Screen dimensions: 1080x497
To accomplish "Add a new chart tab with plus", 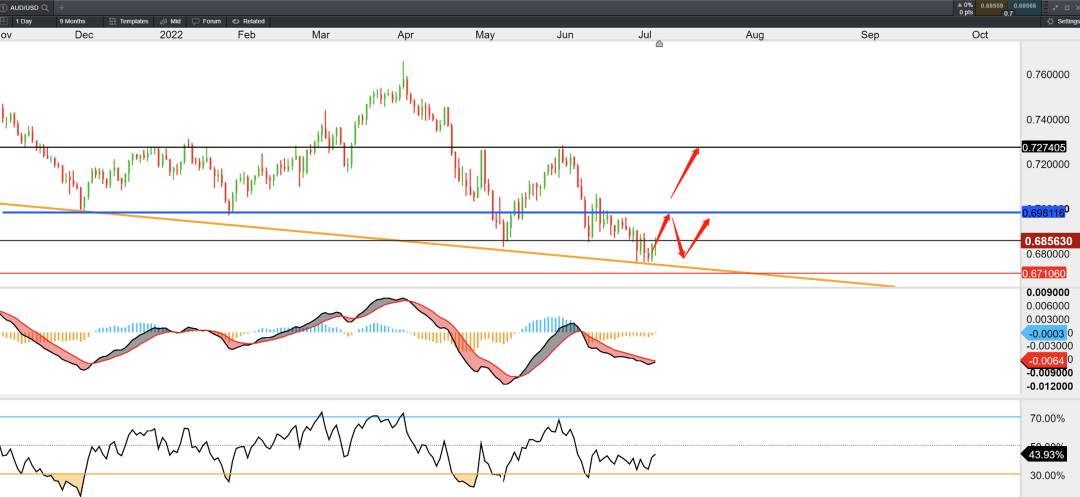I will click(x=61, y=7).
